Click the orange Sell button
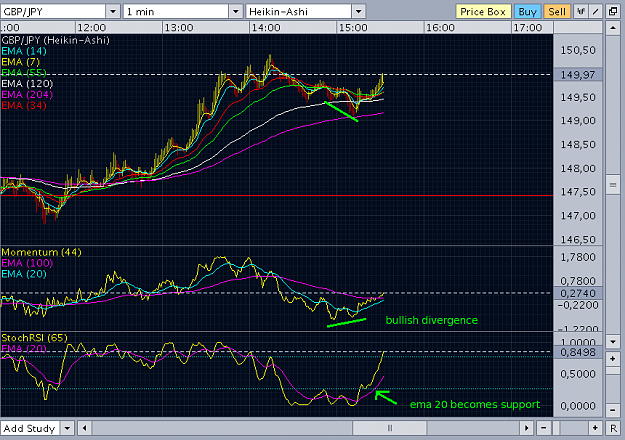Viewport: 625px width, 440px height. (557, 12)
